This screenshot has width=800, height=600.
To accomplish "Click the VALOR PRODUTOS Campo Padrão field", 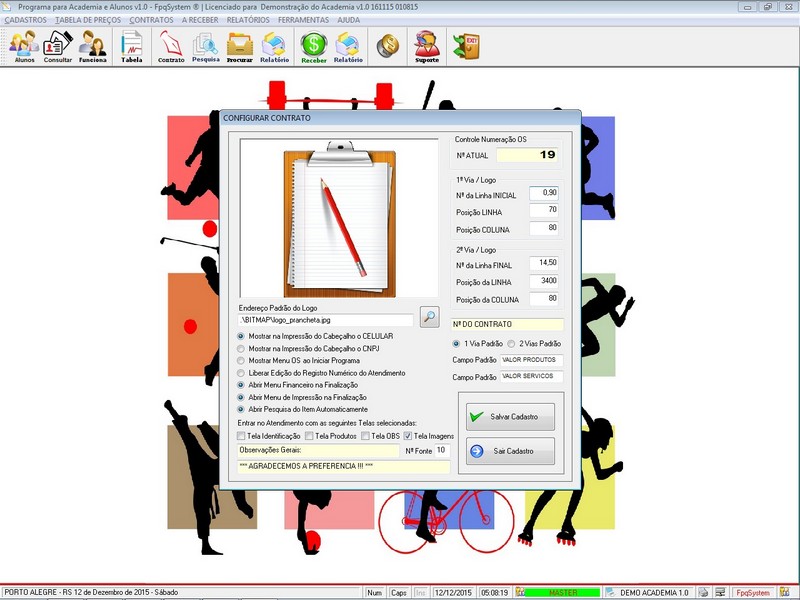I will pyautogui.click(x=531, y=360).
